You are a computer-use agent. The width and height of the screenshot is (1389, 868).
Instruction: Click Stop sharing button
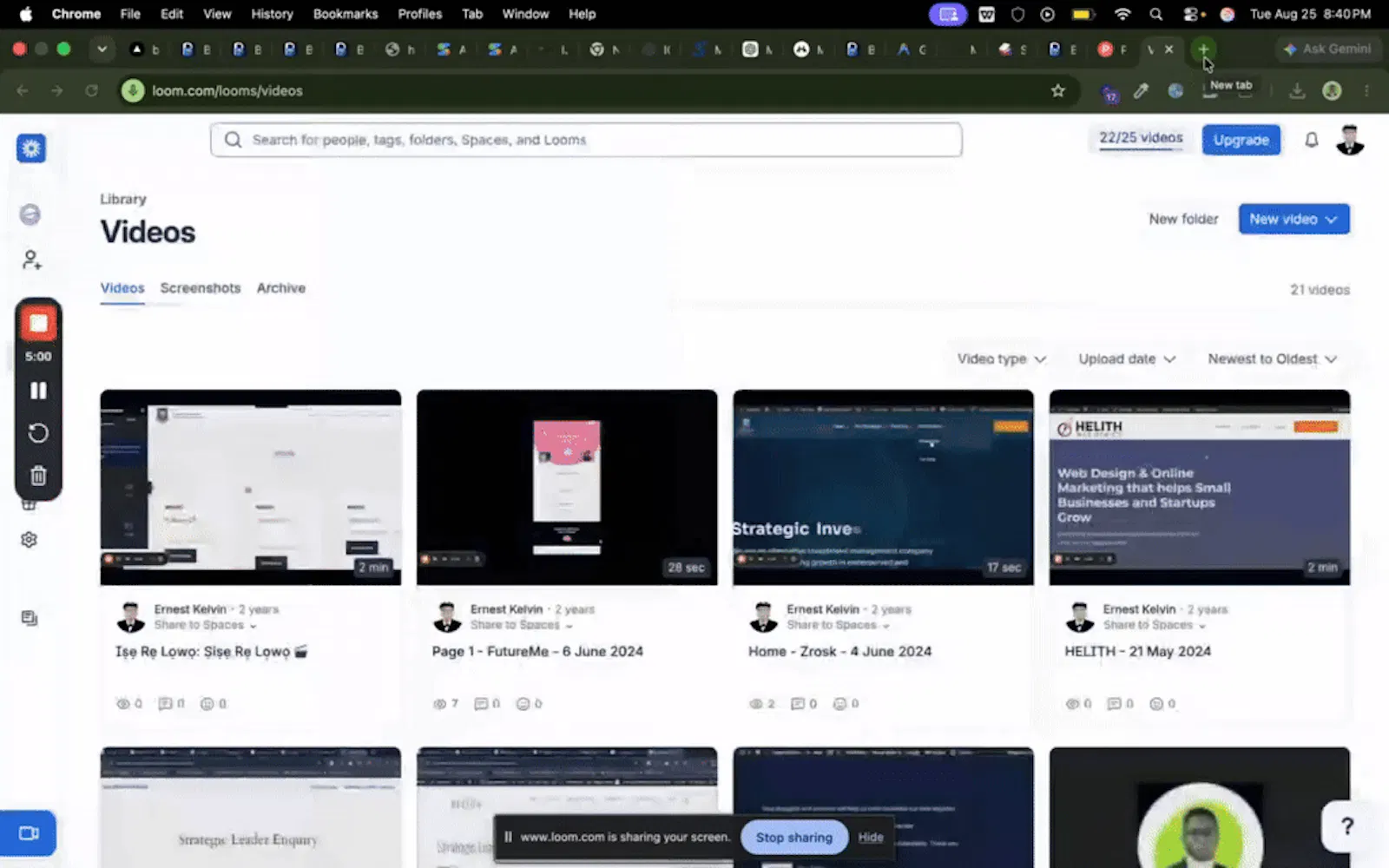pyautogui.click(x=794, y=838)
